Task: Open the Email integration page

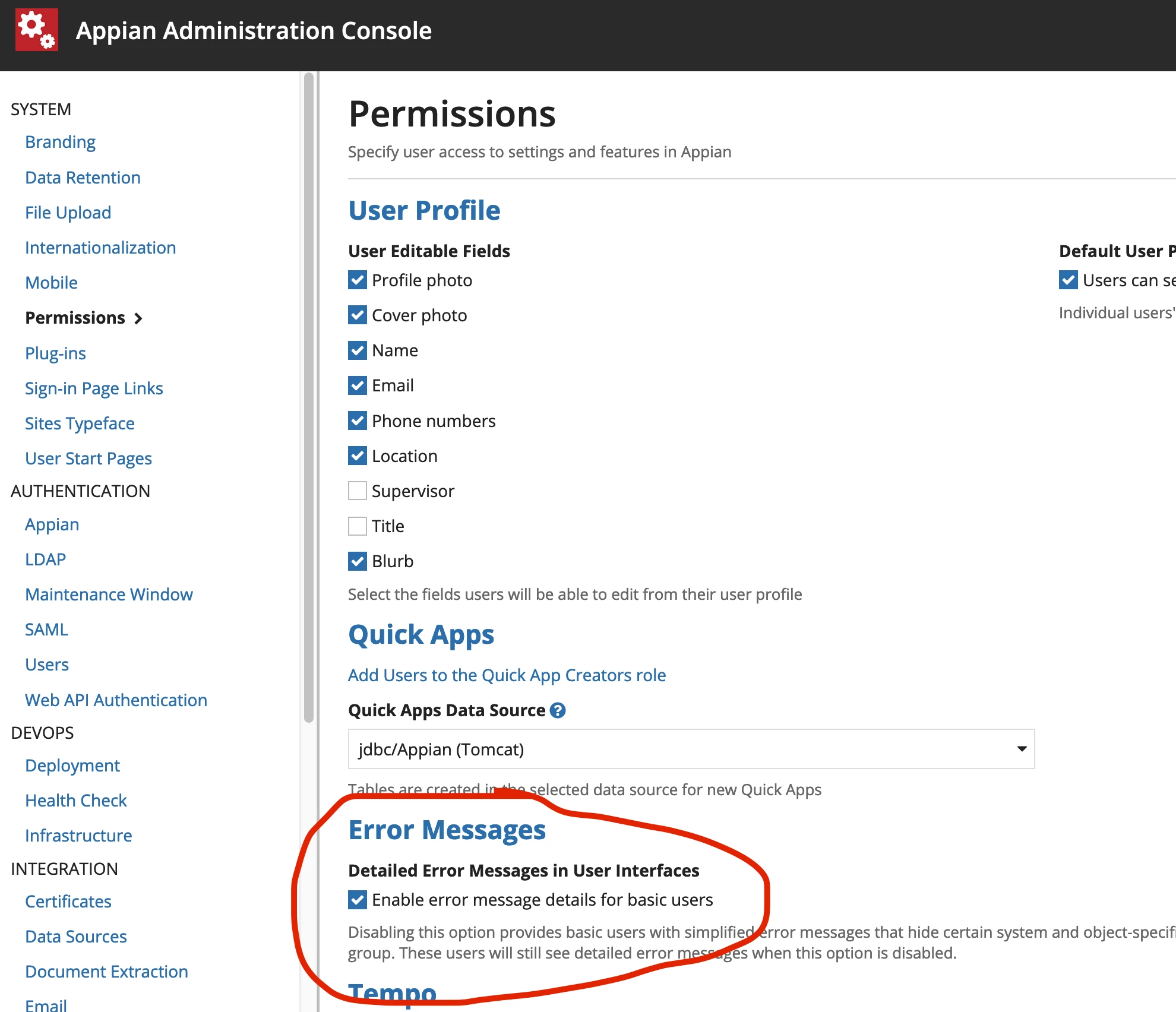Action: pyautogui.click(x=46, y=1005)
